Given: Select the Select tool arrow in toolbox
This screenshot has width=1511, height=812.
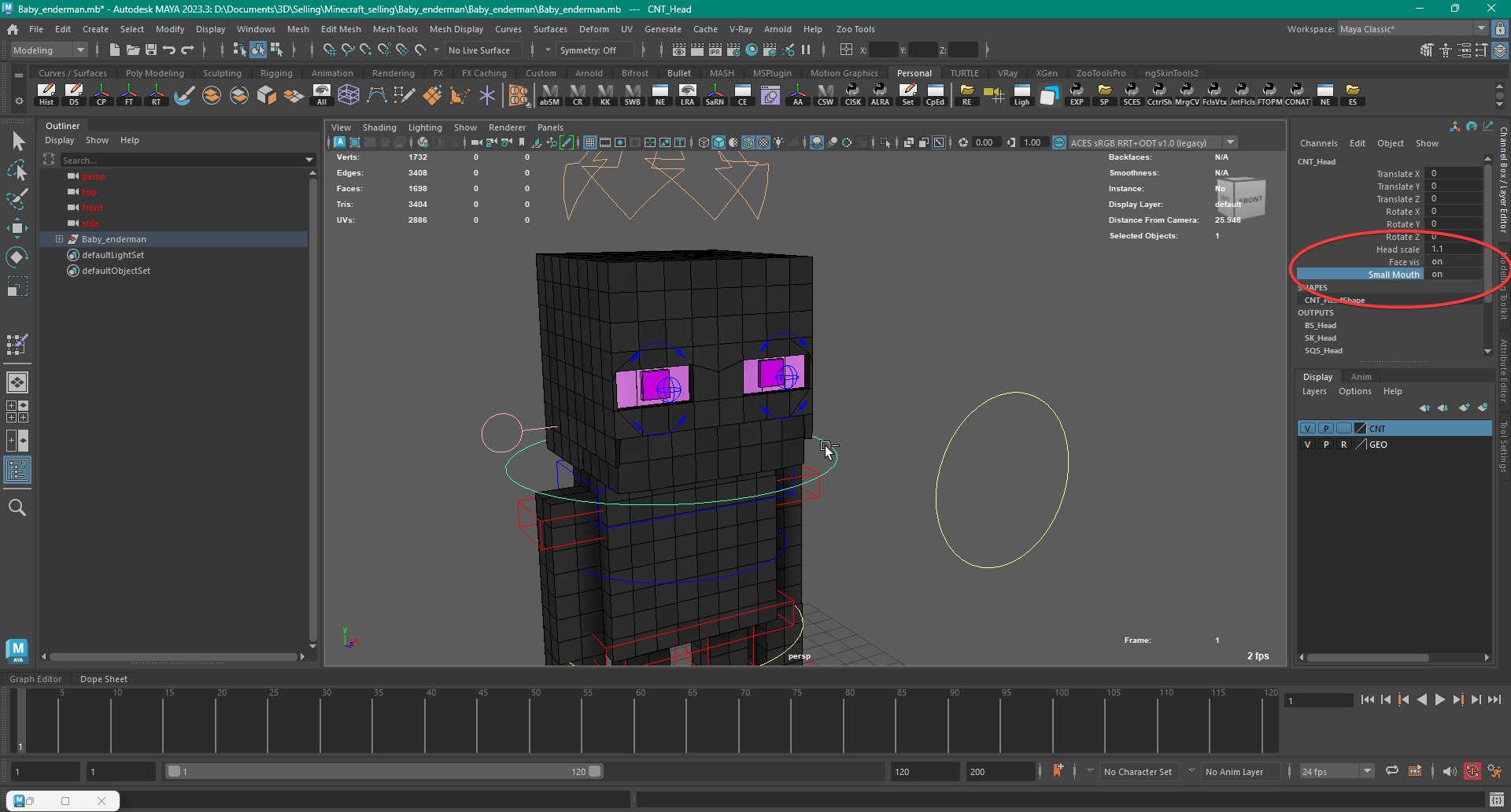Looking at the screenshot, I should (x=18, y=142).
